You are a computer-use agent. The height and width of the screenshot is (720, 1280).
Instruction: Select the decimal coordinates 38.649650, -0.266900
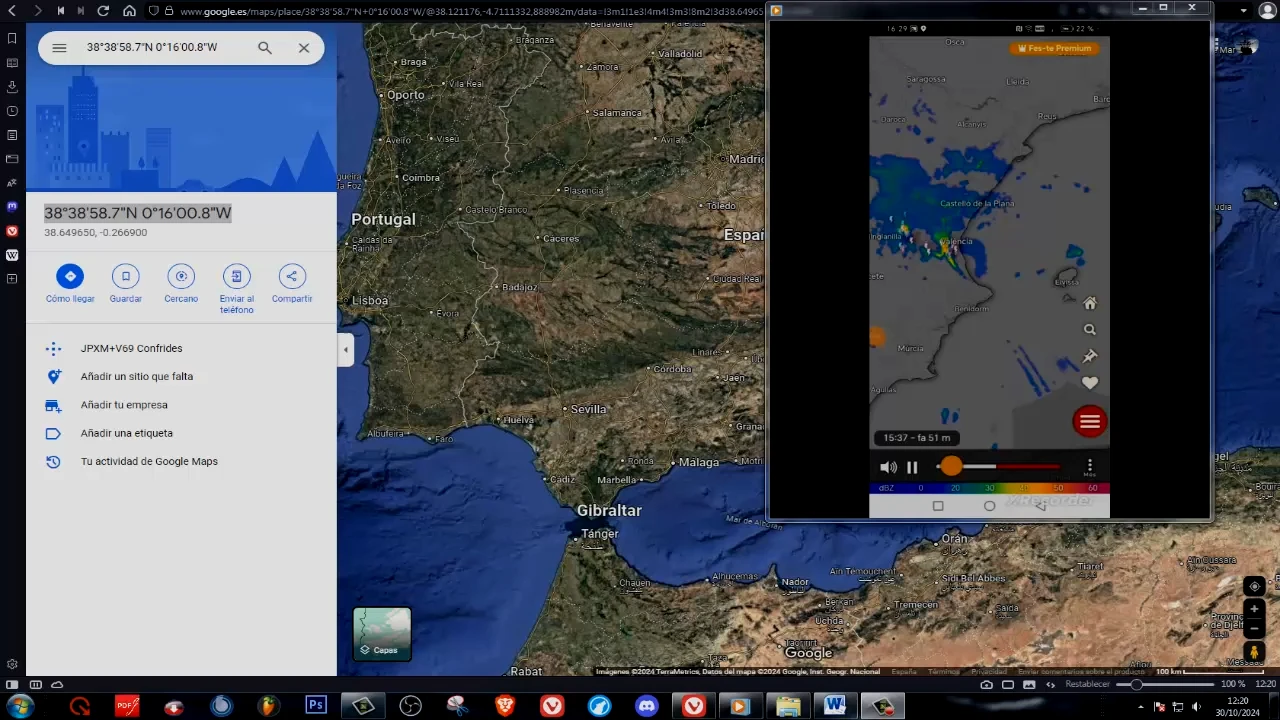95,232
